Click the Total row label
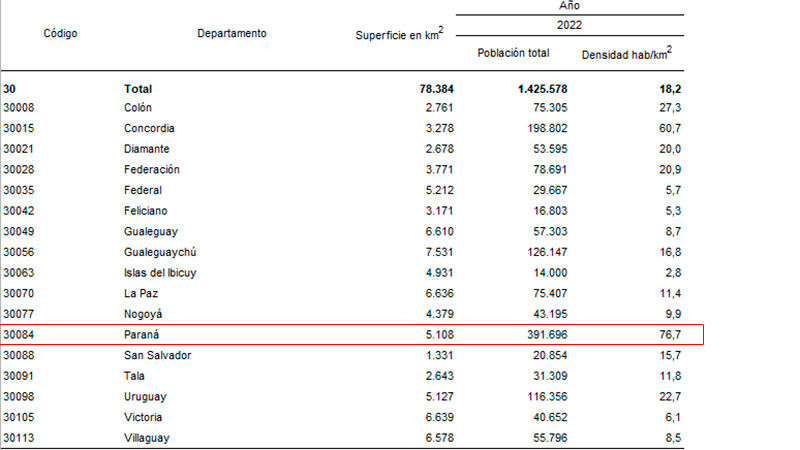Viewport: 800px width, 450px height. (138, 89)
